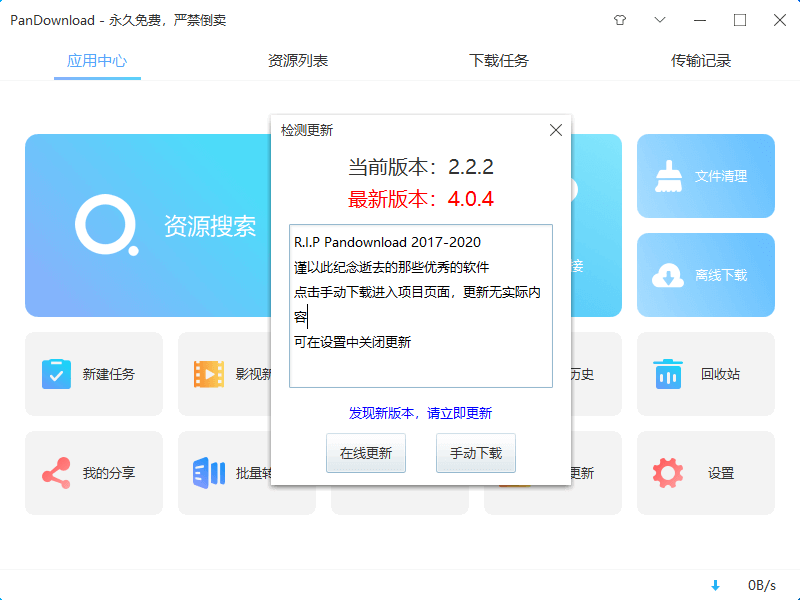Click the 资源搜索 label

tap(210, 226)
